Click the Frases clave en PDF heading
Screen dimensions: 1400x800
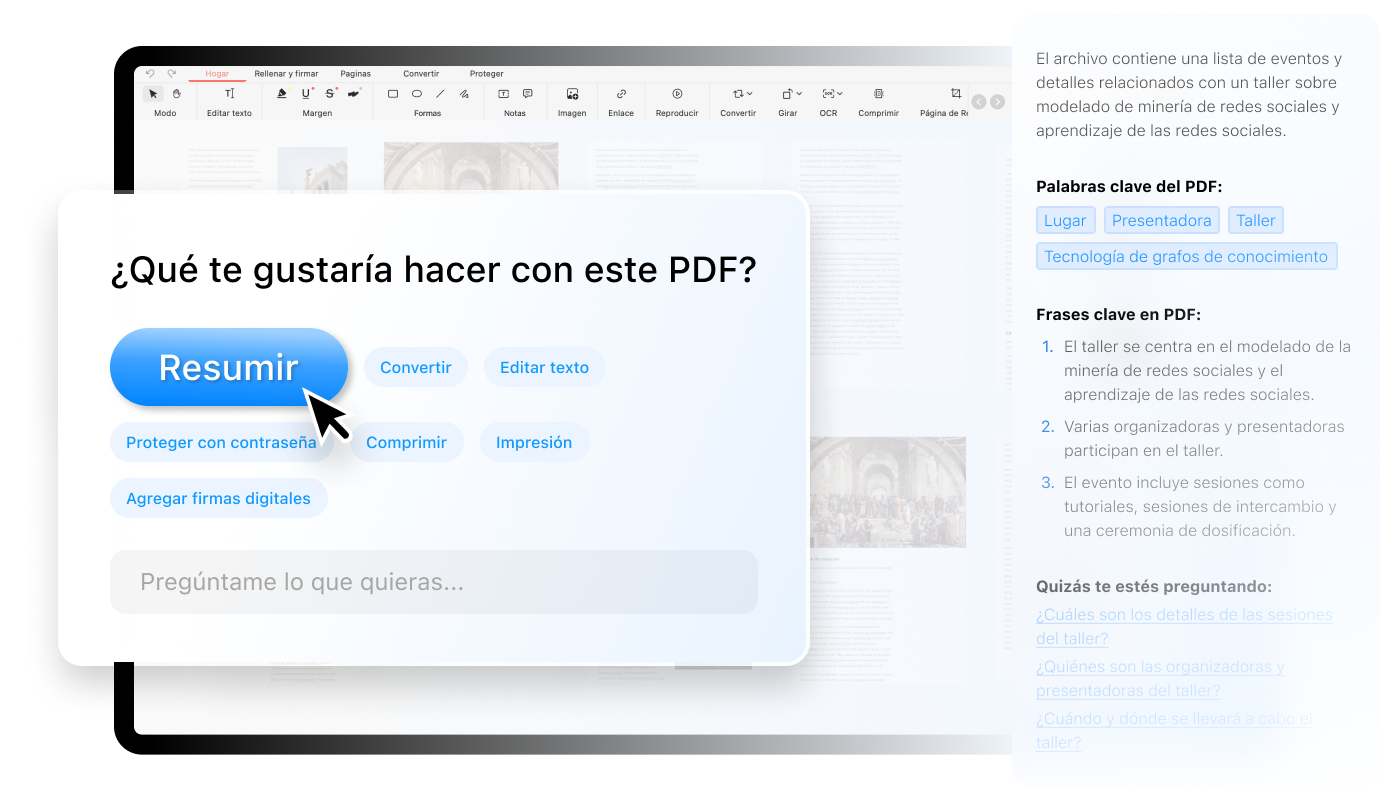point(1118,315)
